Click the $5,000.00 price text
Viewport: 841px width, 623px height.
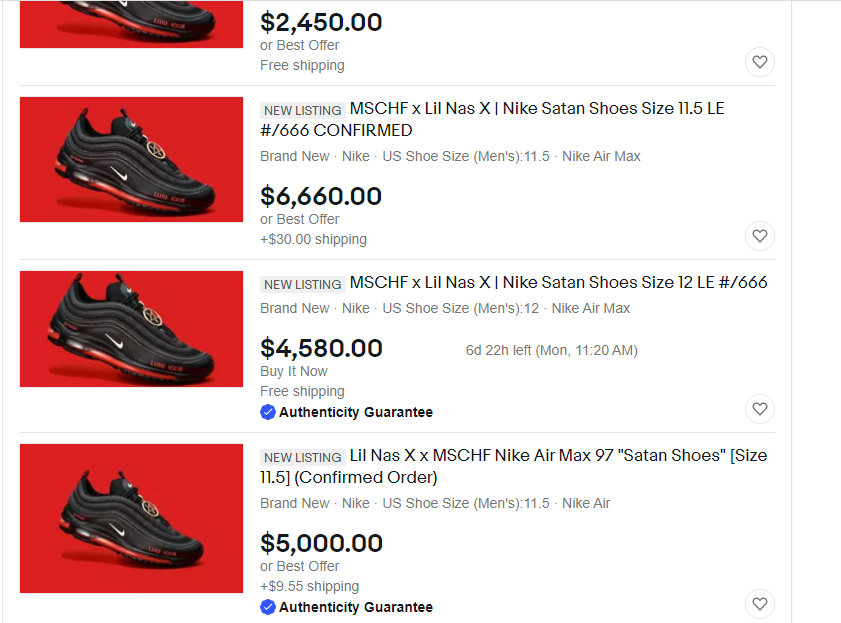tap(321, 543)
